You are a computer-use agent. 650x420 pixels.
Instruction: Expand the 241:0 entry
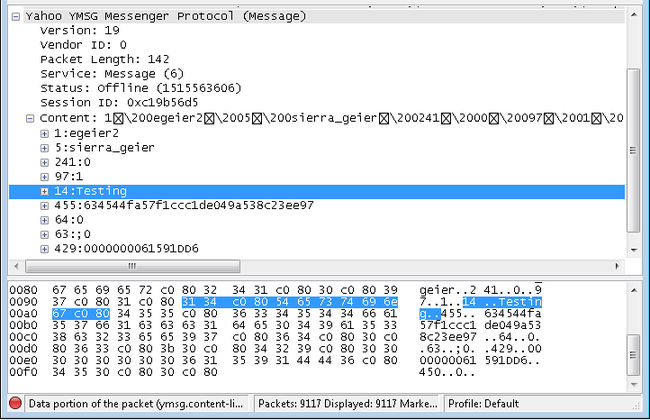[44, 163]
